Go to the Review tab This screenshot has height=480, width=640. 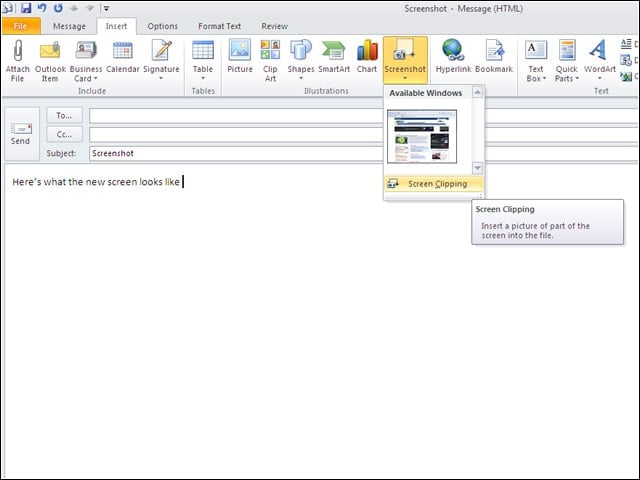(x=274, y=26)
